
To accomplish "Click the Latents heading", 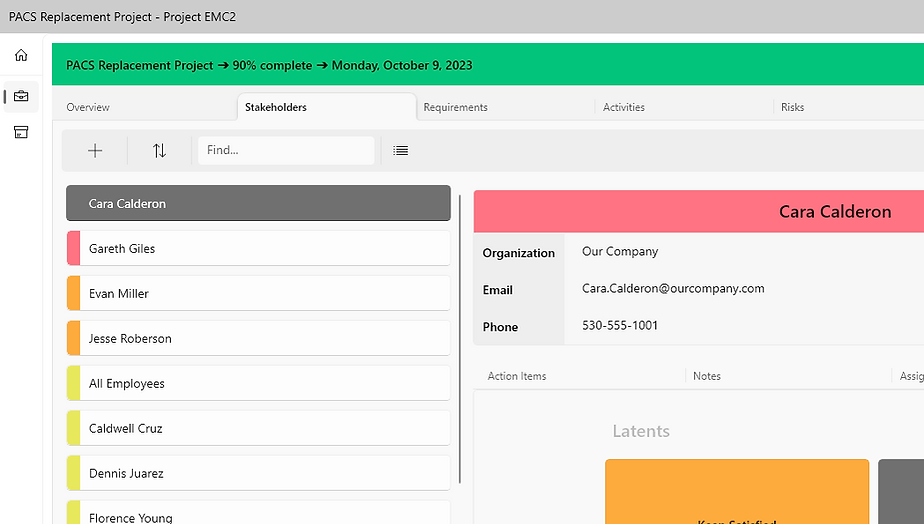I will tap(641, 431).
